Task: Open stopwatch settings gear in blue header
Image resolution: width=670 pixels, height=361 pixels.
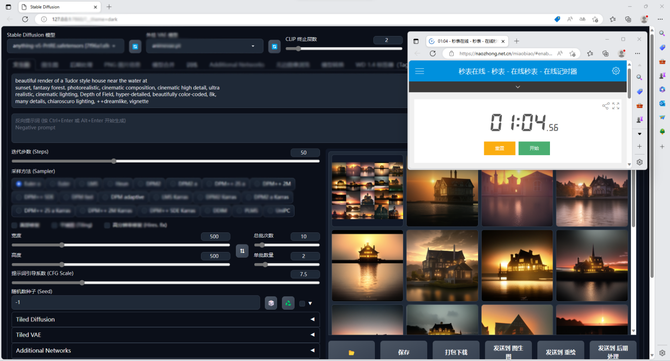Action: click(616, 71)
